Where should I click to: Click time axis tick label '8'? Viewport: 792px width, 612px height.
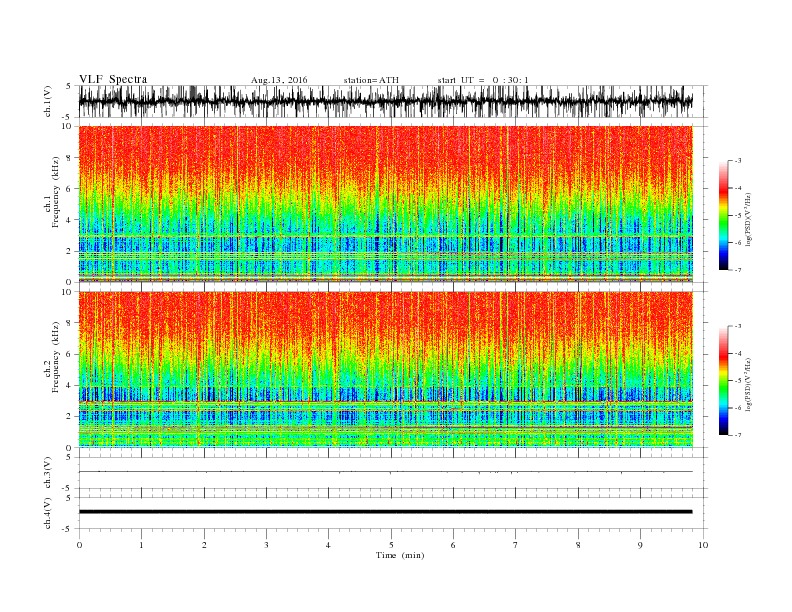coord(578,545)
